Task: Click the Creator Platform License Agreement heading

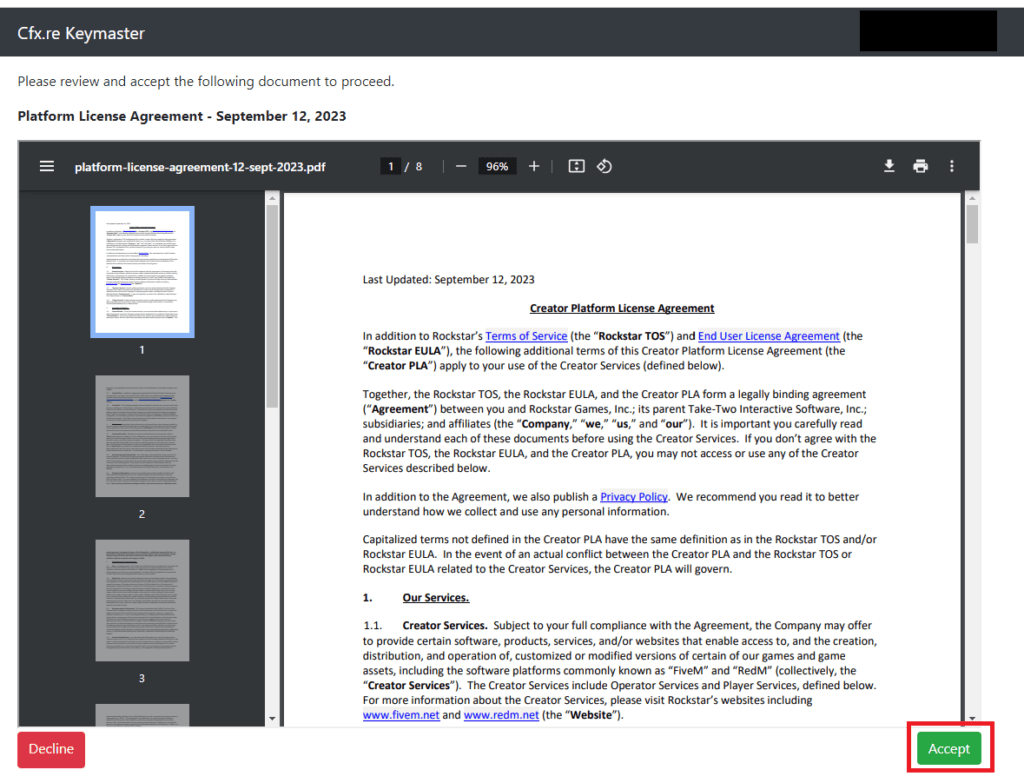Action: click(x=622, y=308)
